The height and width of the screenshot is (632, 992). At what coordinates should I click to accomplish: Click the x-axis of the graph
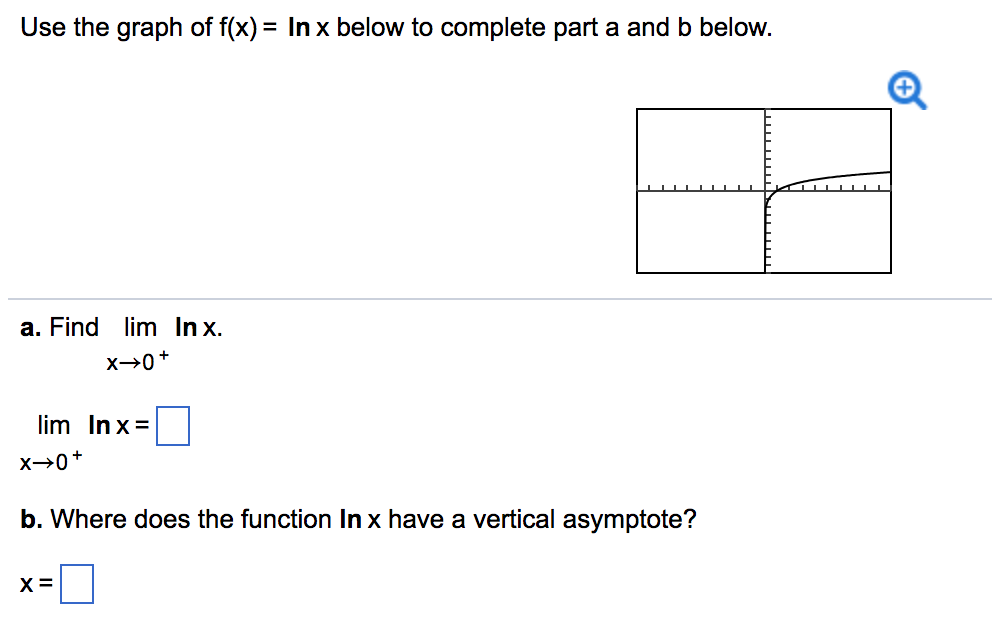click(x=700, y=190)
